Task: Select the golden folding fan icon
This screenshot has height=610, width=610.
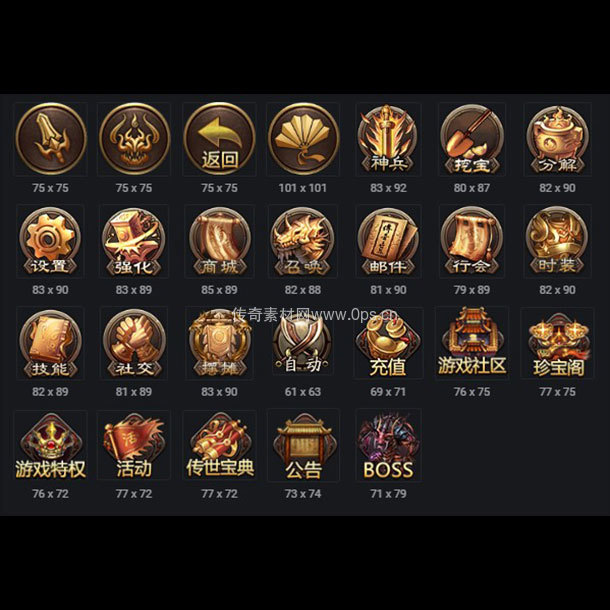Action: point(303,139)
